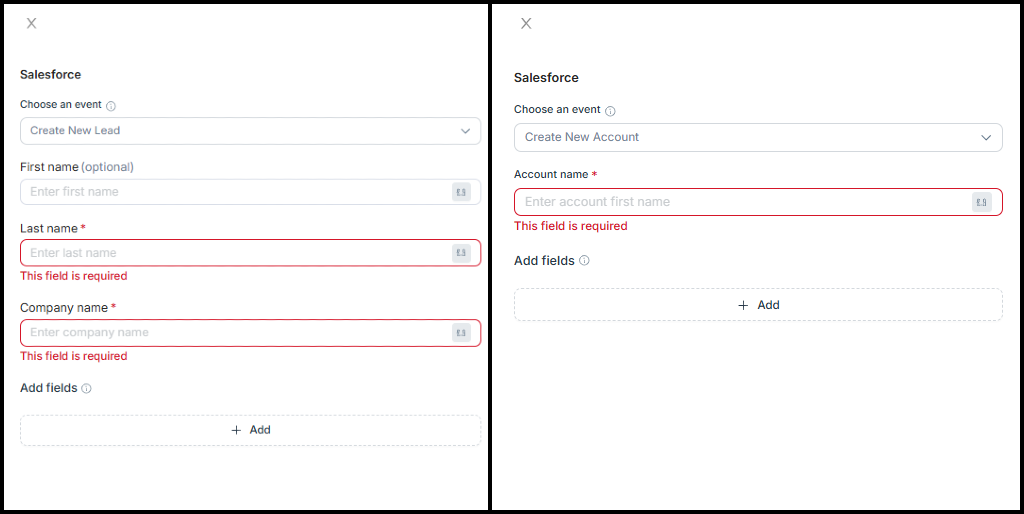Viewport: 1024px width, 514px height.
Task: Click variable icon in Last name field
Action: pyautogui.click(x=461, y=253)
